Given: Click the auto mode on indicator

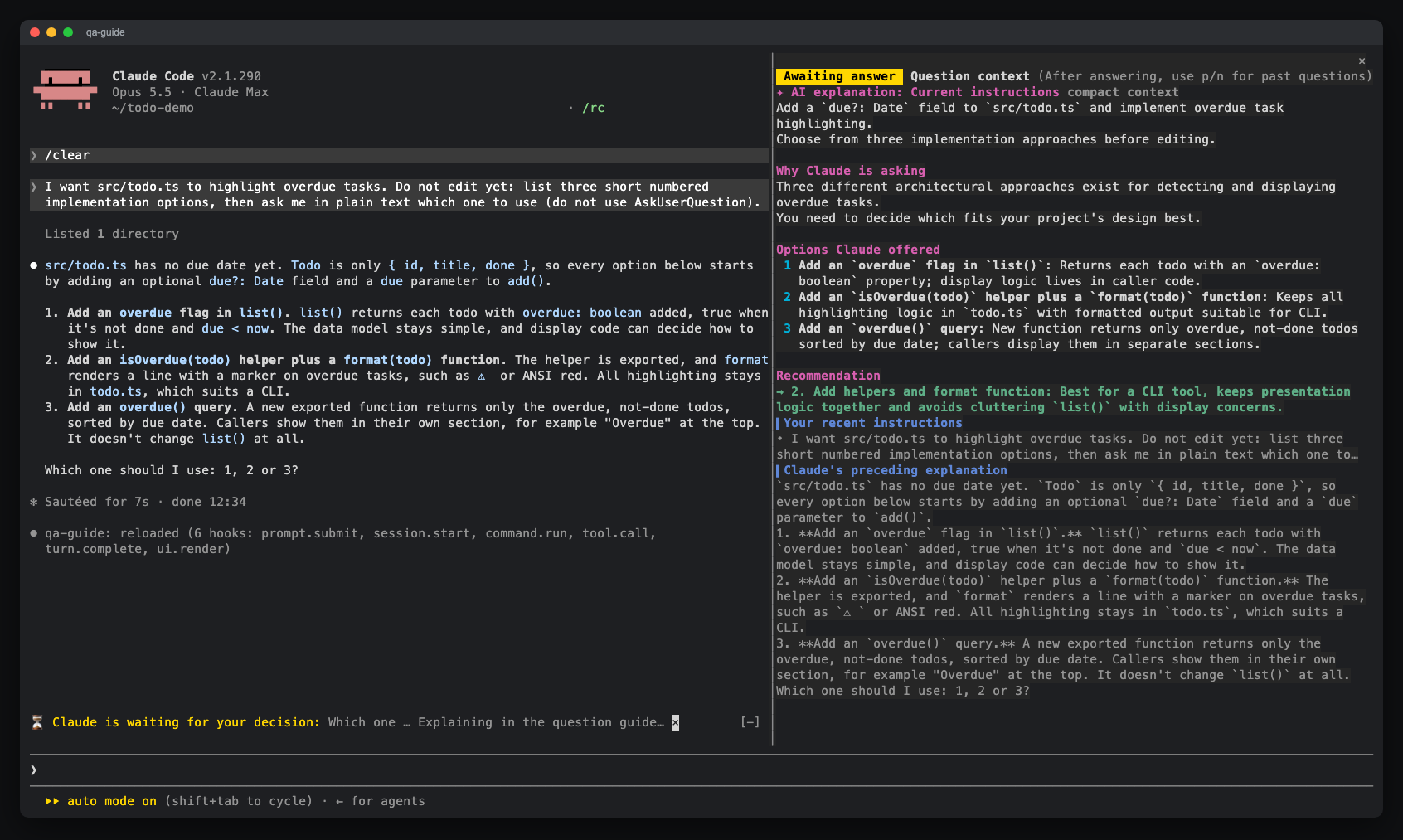Looking at the screenshot, I should (112, 801).
